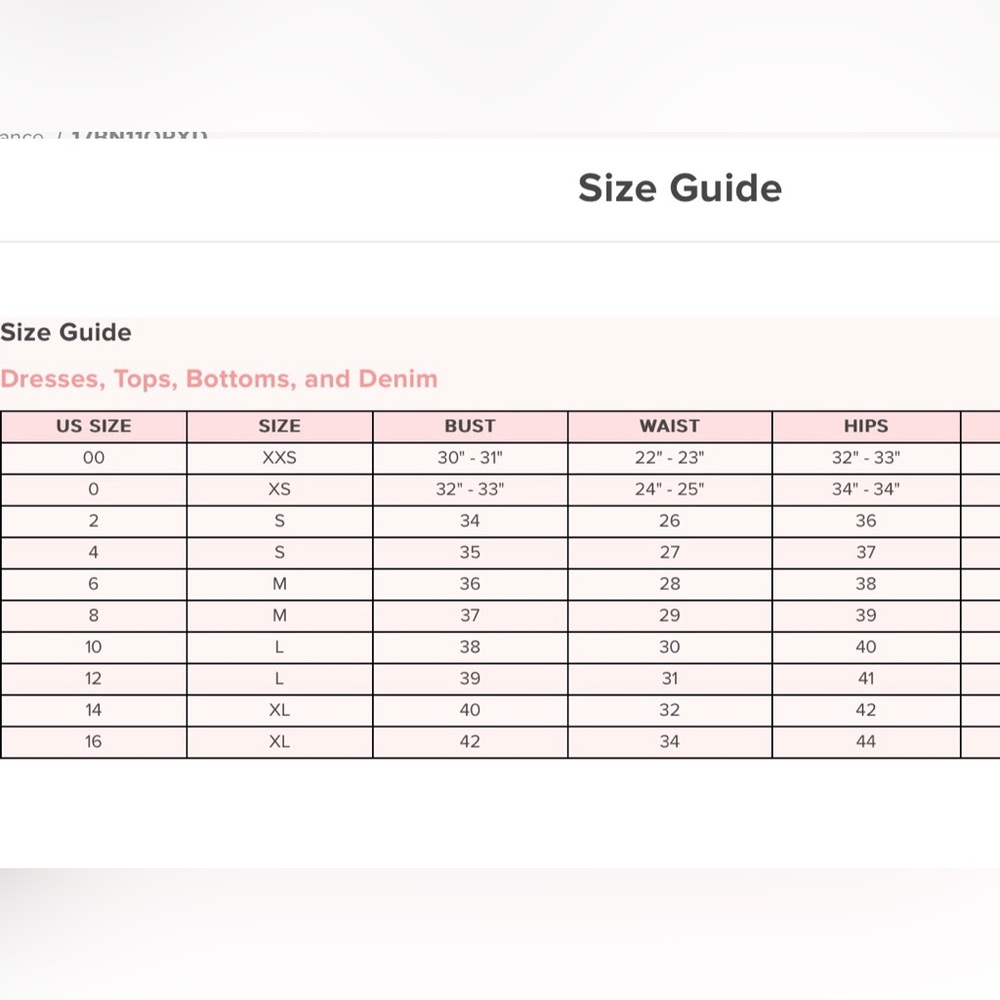The image size is (1000, 1000).
Task: Click the US size 16 cell
Action: coord(93,741)
